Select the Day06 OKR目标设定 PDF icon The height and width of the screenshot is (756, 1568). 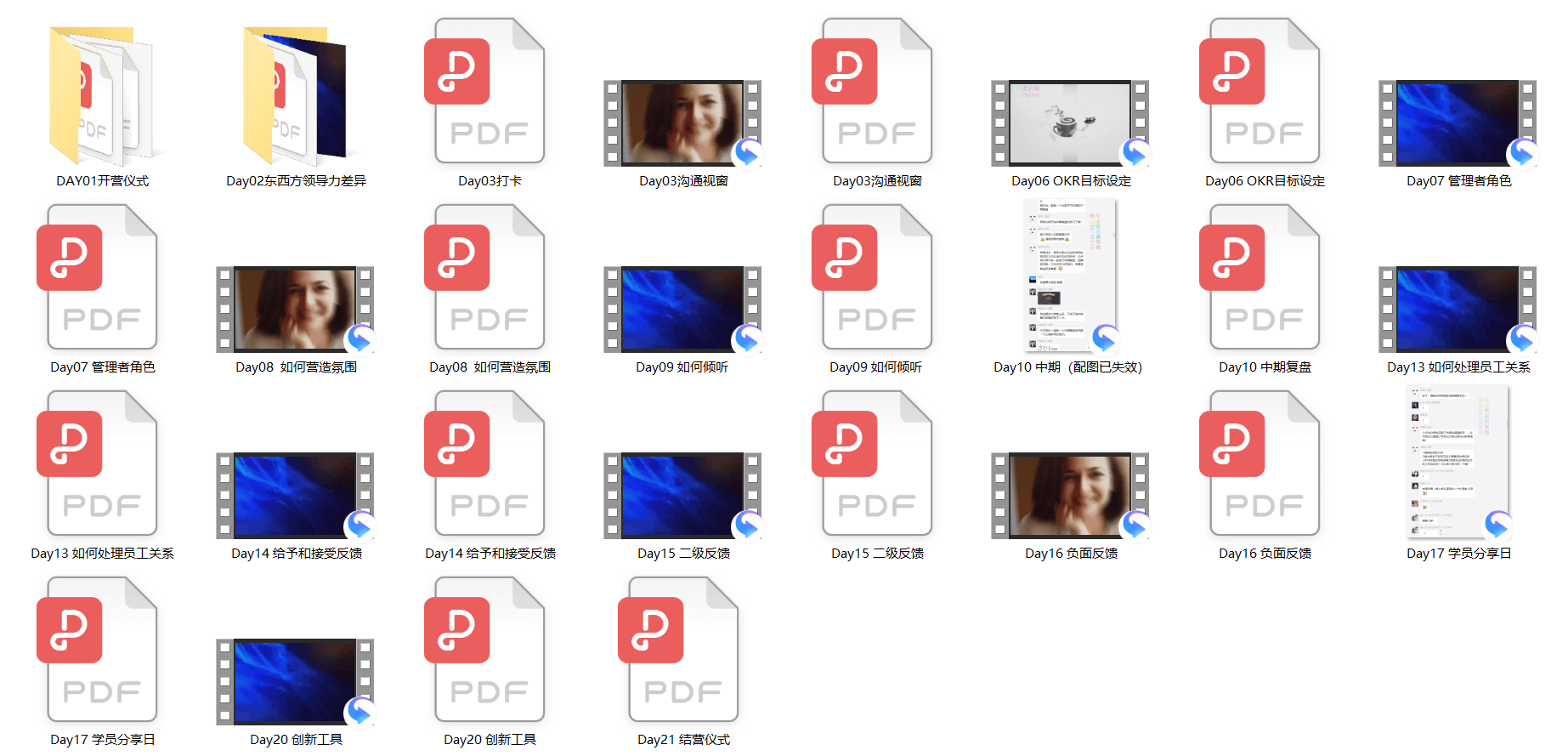pos(1265,92)
